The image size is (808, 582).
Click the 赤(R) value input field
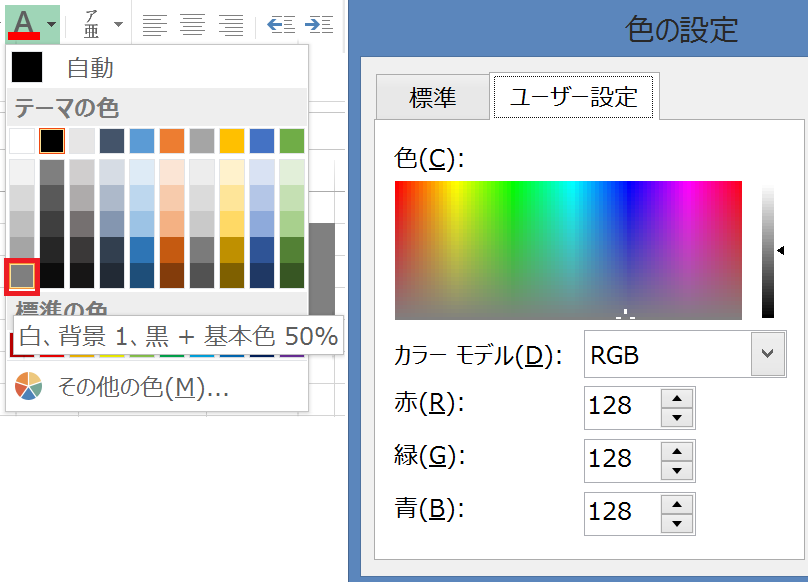click(621, 405)
